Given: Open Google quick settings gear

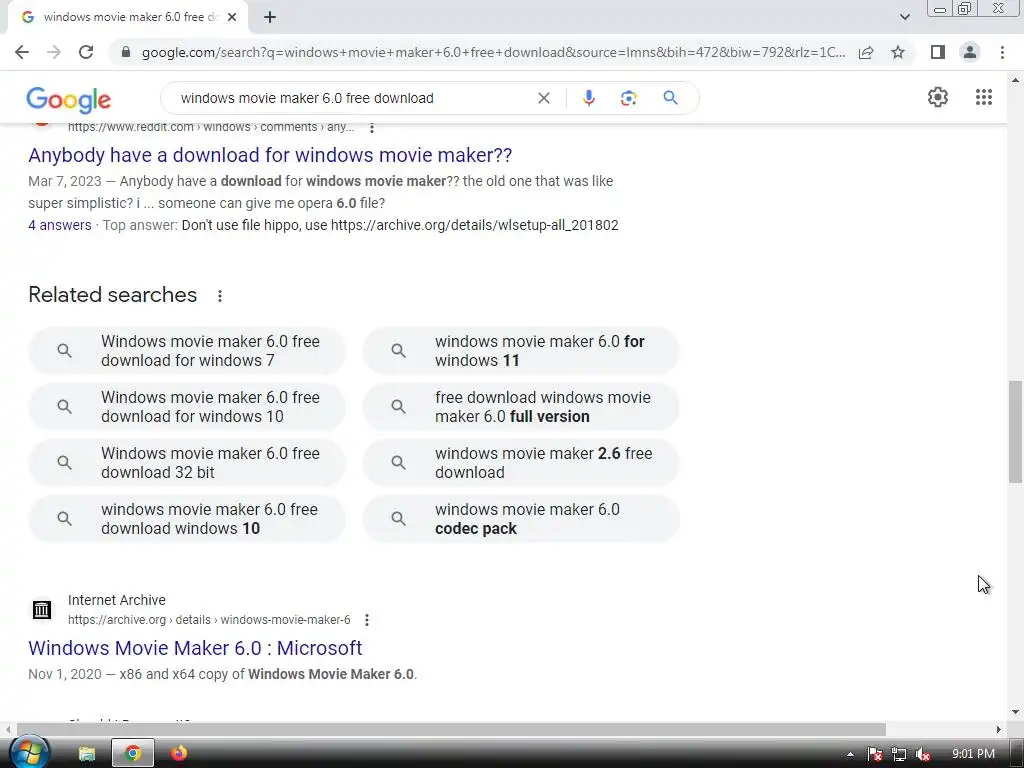Looking at the screenshot, I should click(x=938, y=97).
